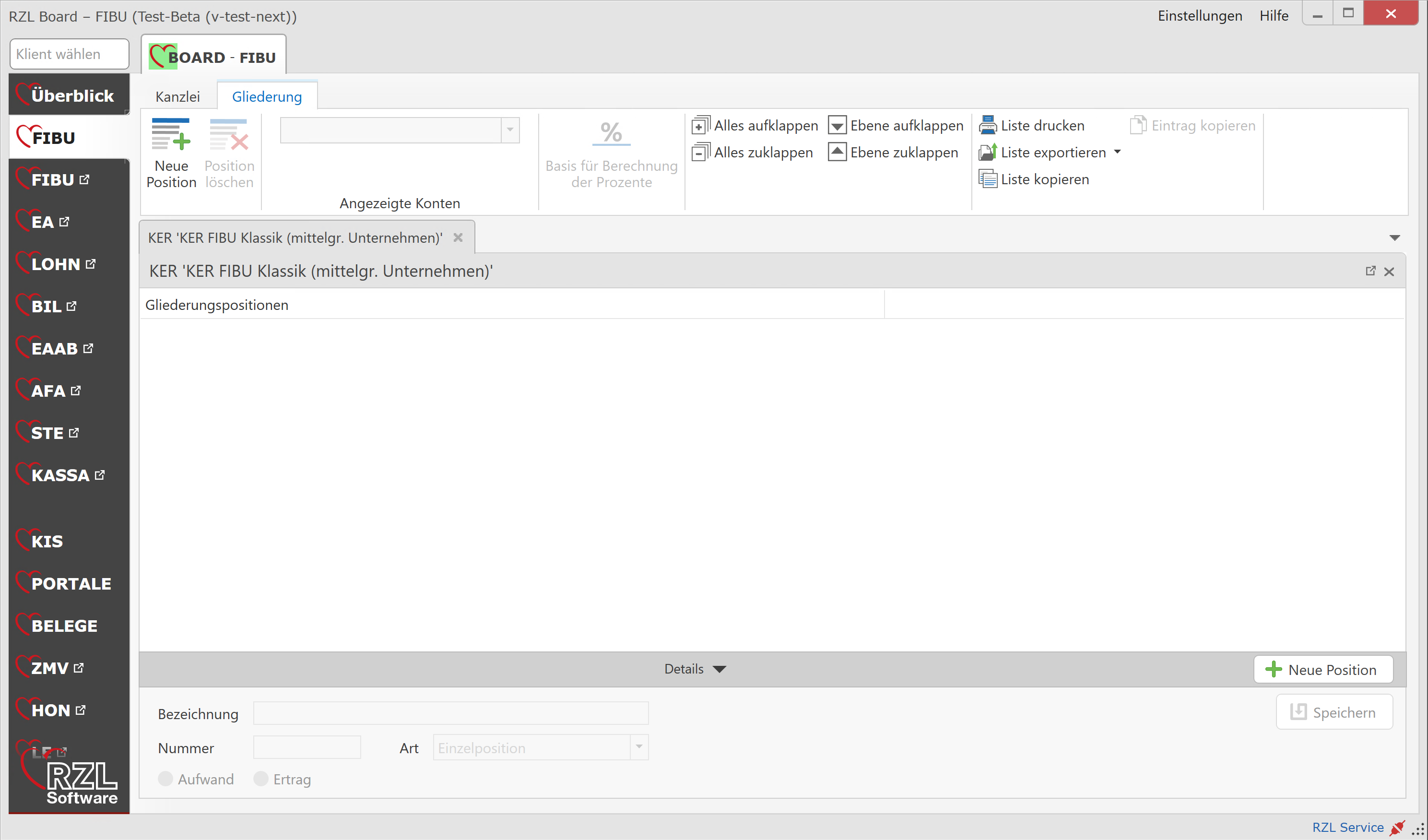Image resolution: width=1428 pixels, height=840 pixels.
Task: Switch to the Kanzlei tab
Action: pos(177,97)
